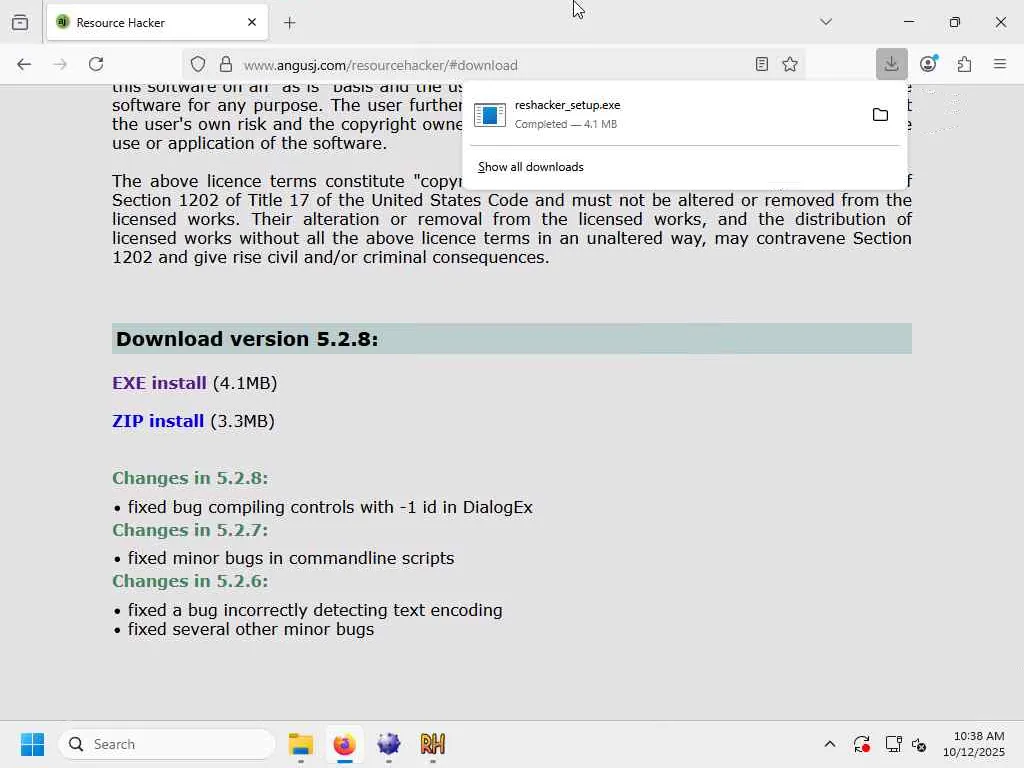This screenshot has width=1024, height=768.
Task: Click the (3.3MB) size text
Action: [242, 421]
